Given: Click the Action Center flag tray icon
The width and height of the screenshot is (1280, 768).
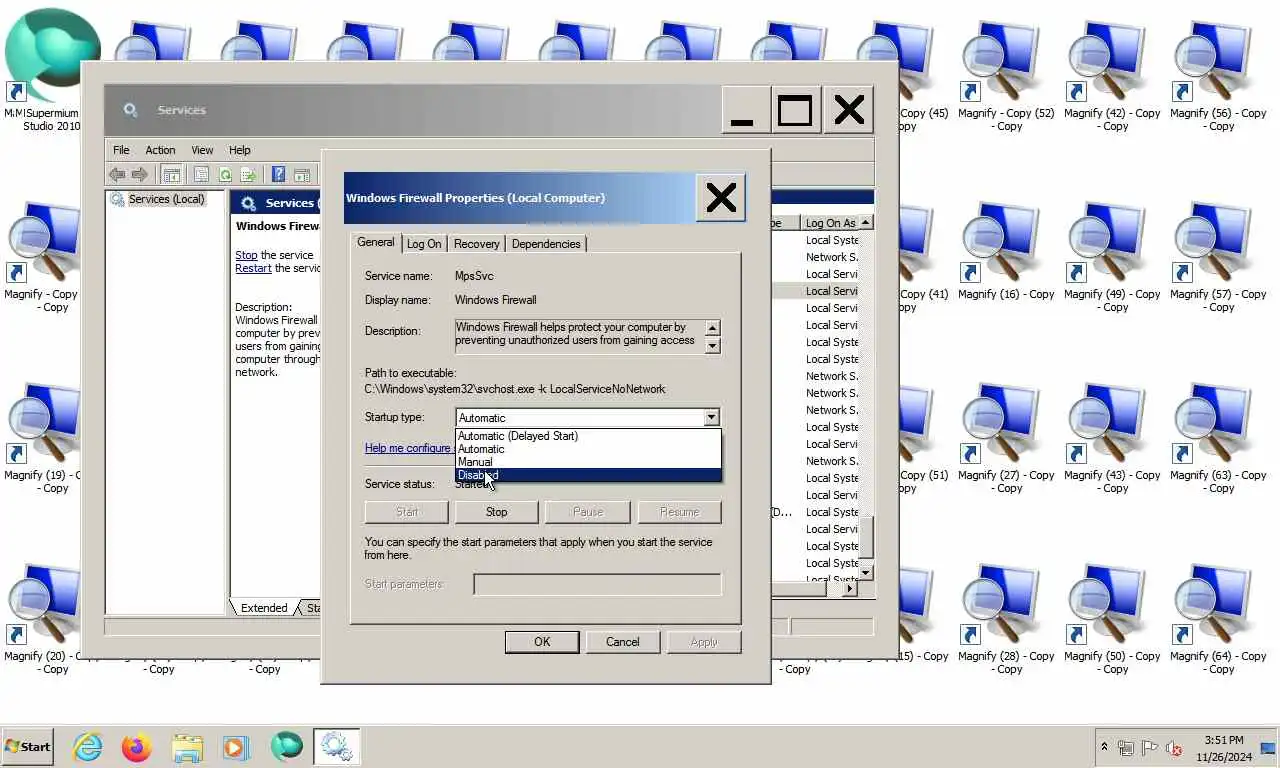Looking at the screenshot, I should coord(1150,747).
